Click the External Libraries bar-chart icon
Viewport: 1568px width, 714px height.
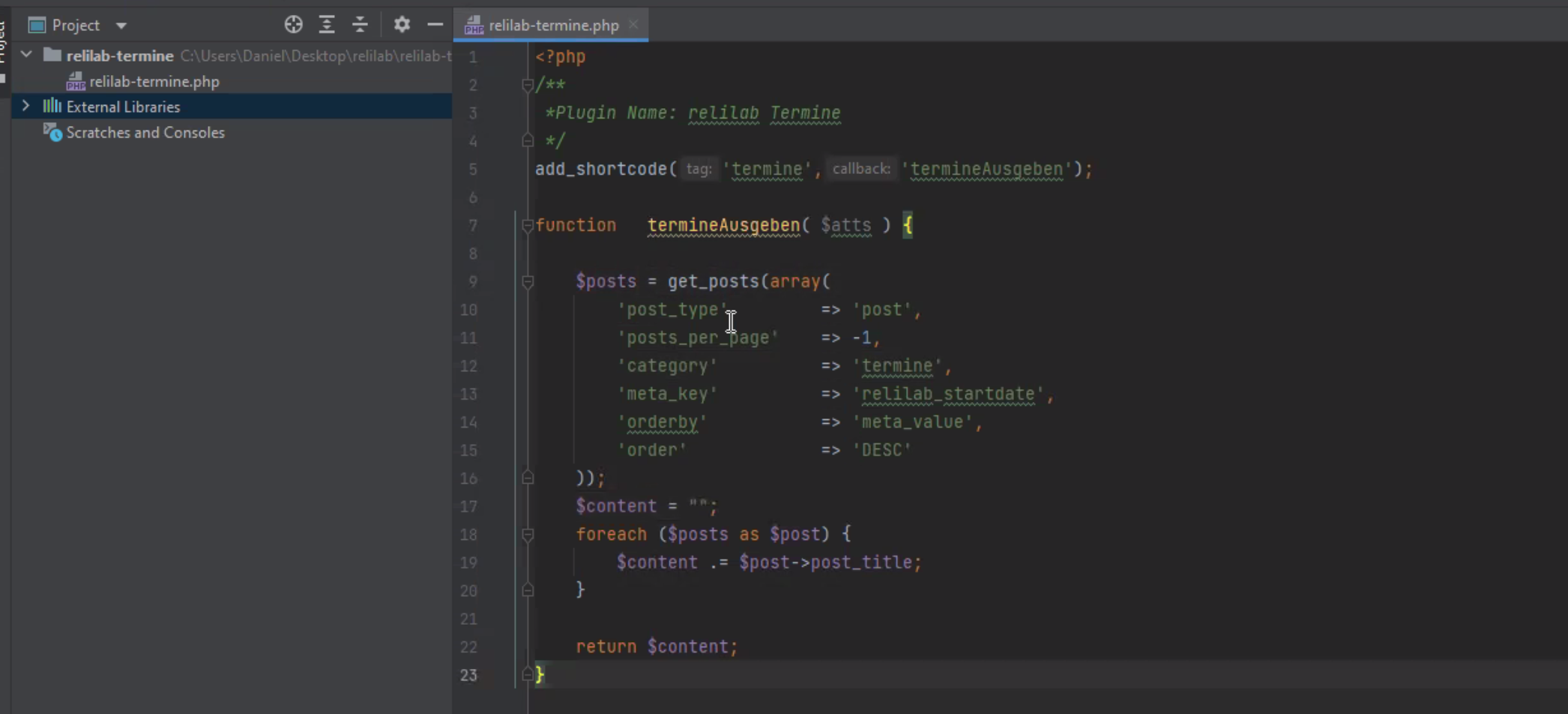tap(52, 106)
